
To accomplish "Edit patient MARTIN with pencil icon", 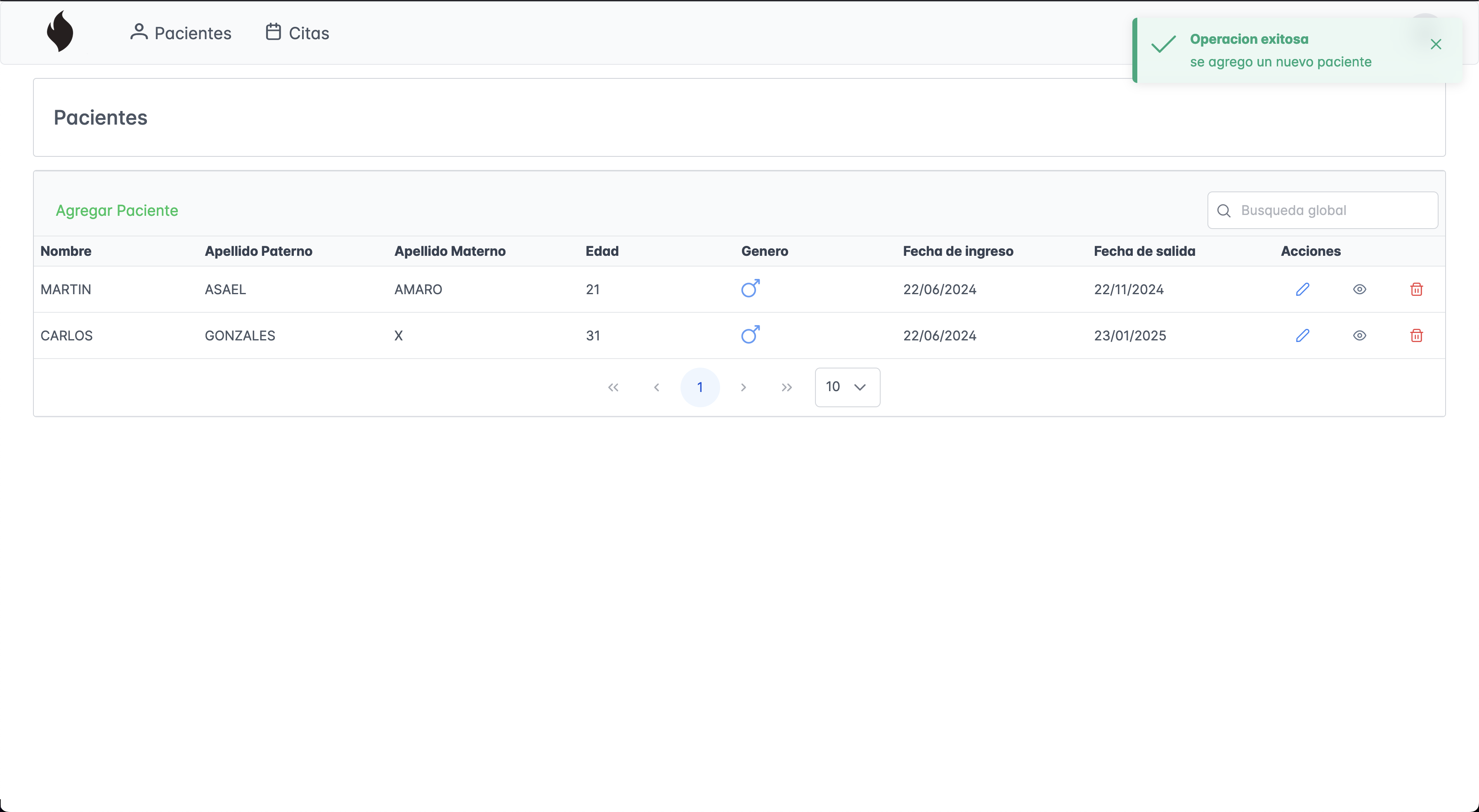I will coord(1302,289).
